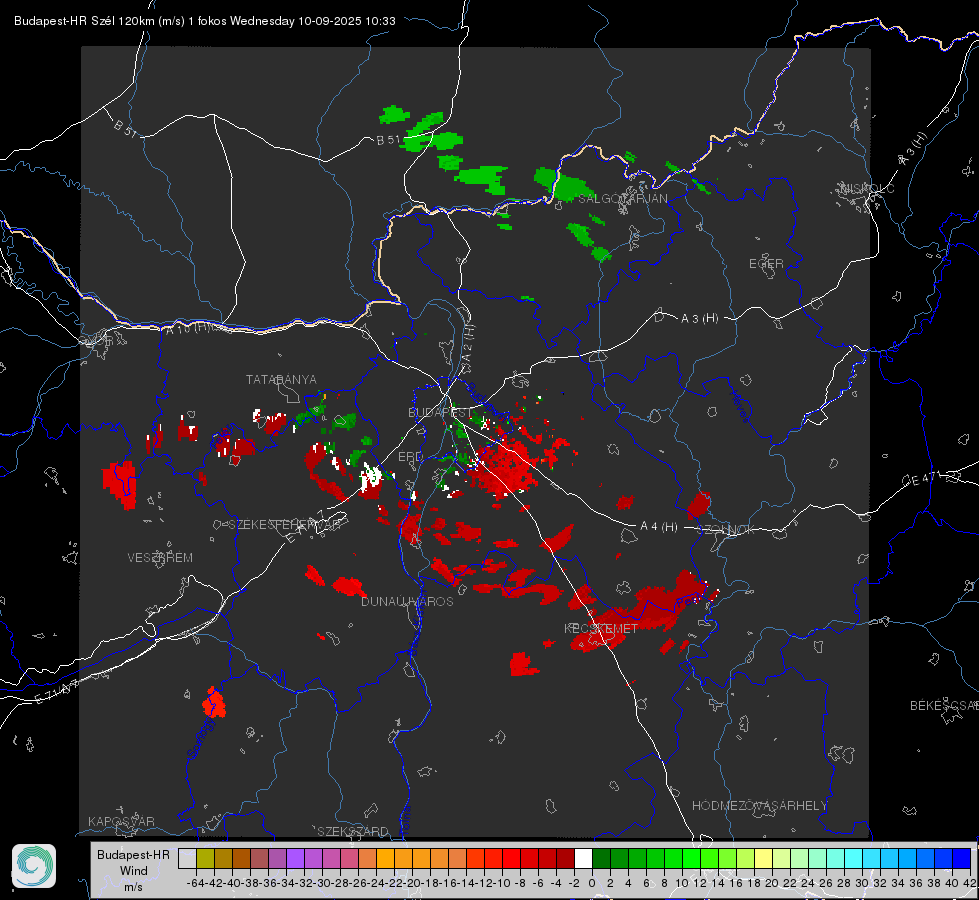The width and height of the screenshot is (979, 900).
Task: Click the KAPOSVÁR city label
Action: pos(121,821)
